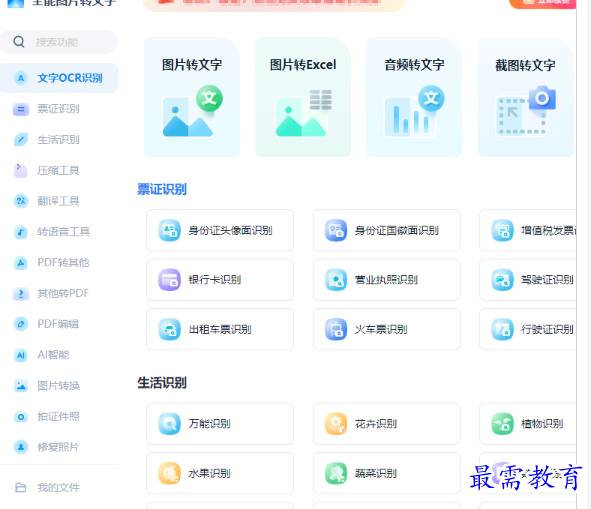Click the 票证识别 section heading
The height and width of the screenshot is (509, 591).
click(162, 189)
